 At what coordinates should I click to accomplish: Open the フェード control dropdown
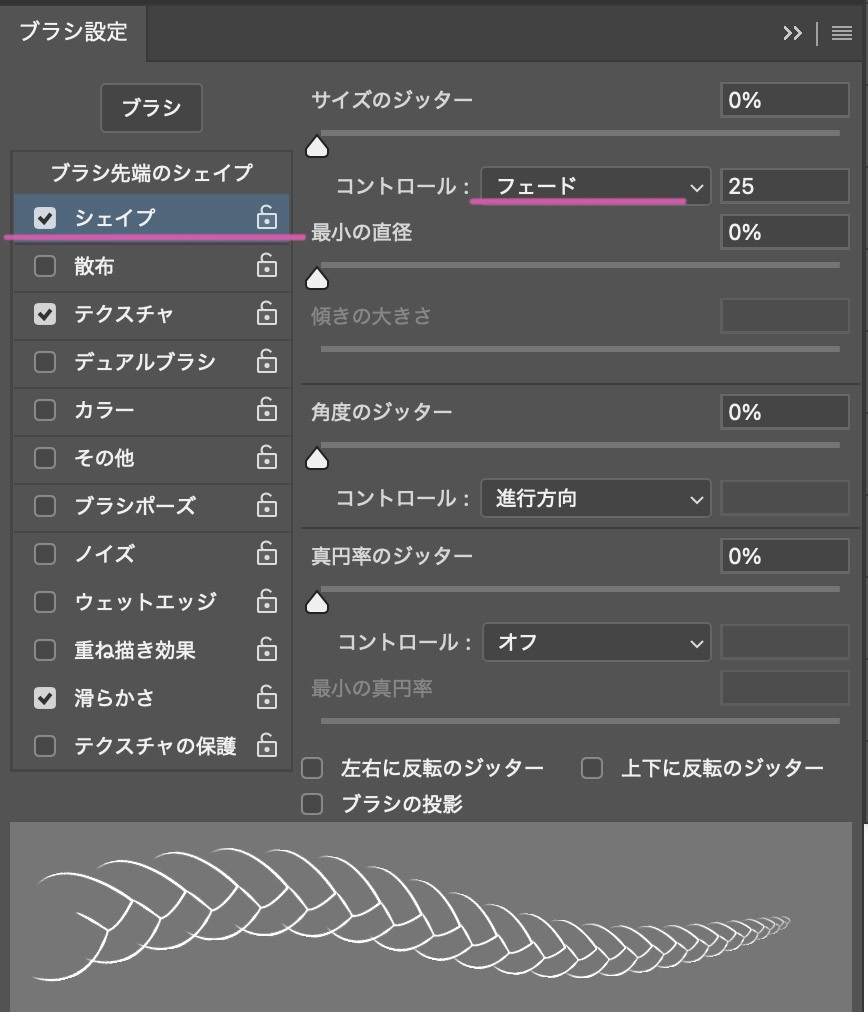click(x=595, y=185)
